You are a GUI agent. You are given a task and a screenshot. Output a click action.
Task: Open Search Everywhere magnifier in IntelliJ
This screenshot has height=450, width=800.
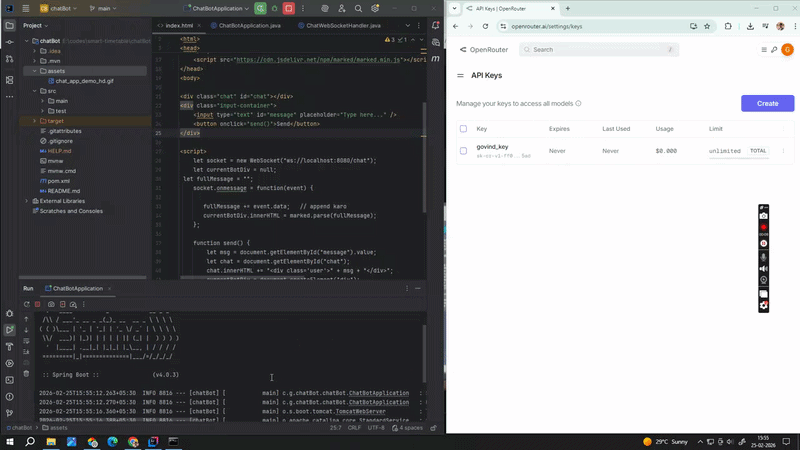click(x=358, y=9)
